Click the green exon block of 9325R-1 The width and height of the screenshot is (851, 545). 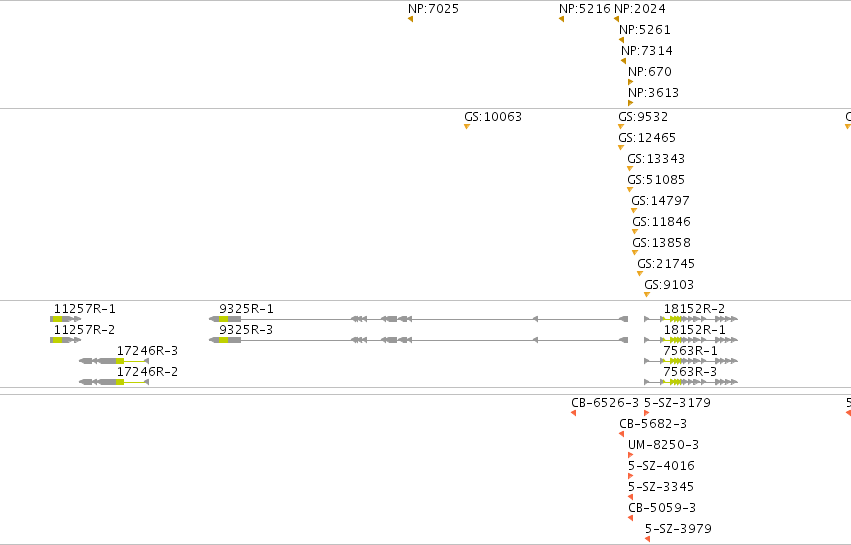pos(224,319)
